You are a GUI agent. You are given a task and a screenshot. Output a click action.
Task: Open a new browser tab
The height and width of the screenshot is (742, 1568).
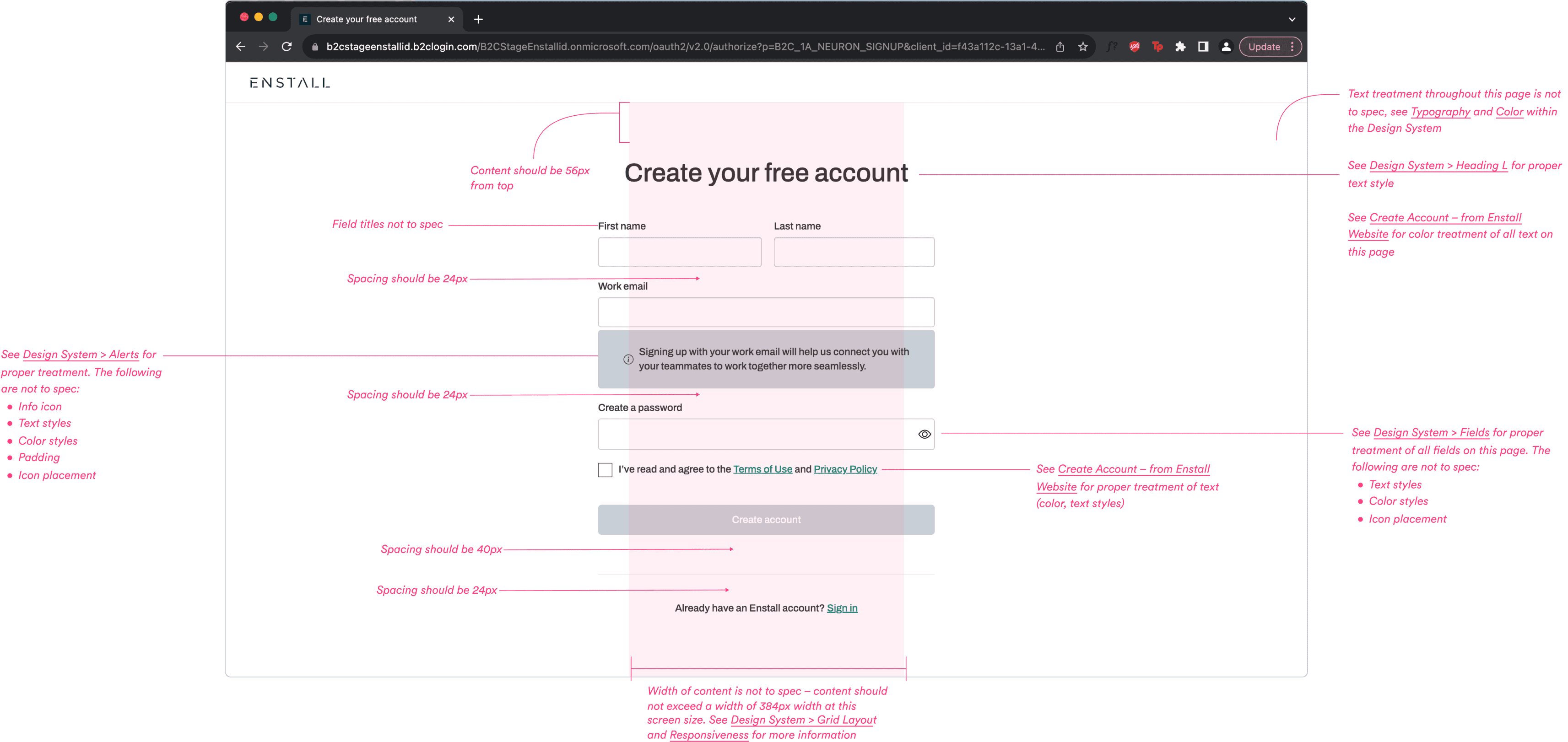[x=478, y=20]
